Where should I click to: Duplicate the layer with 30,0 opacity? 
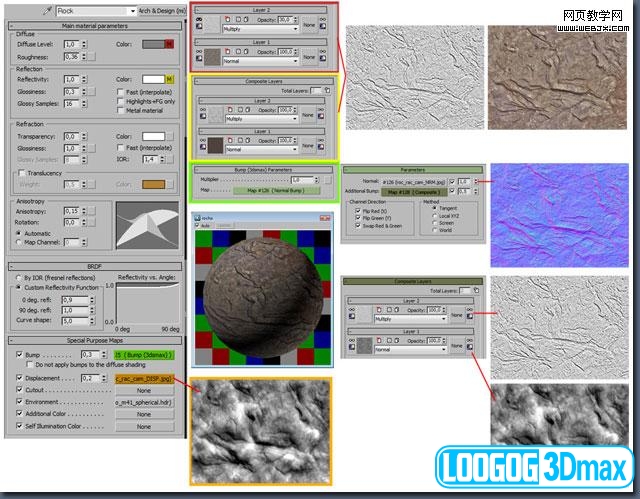point(246,19)
